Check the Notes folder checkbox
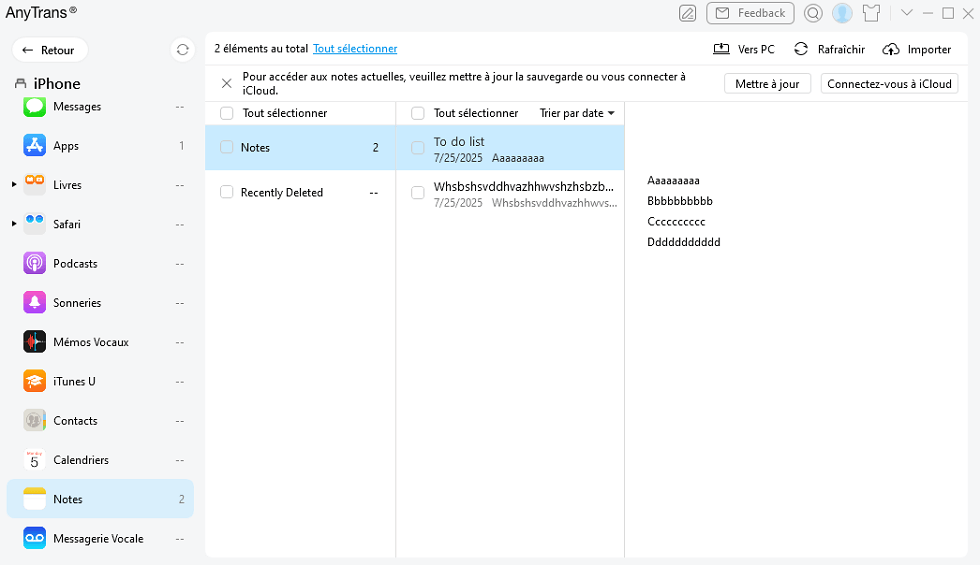 click(227, 148)
